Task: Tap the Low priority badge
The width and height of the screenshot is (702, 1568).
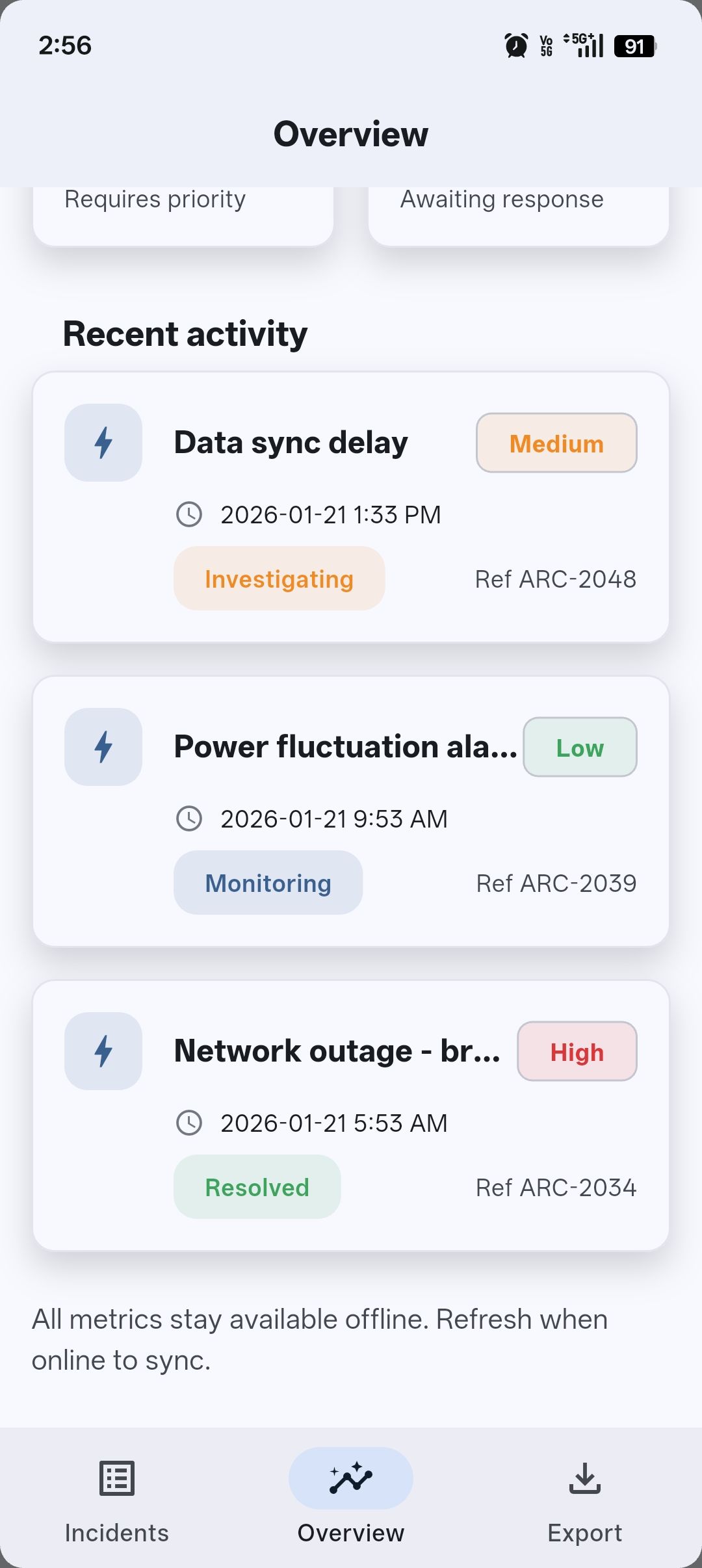Action: (x=580, y=748)
